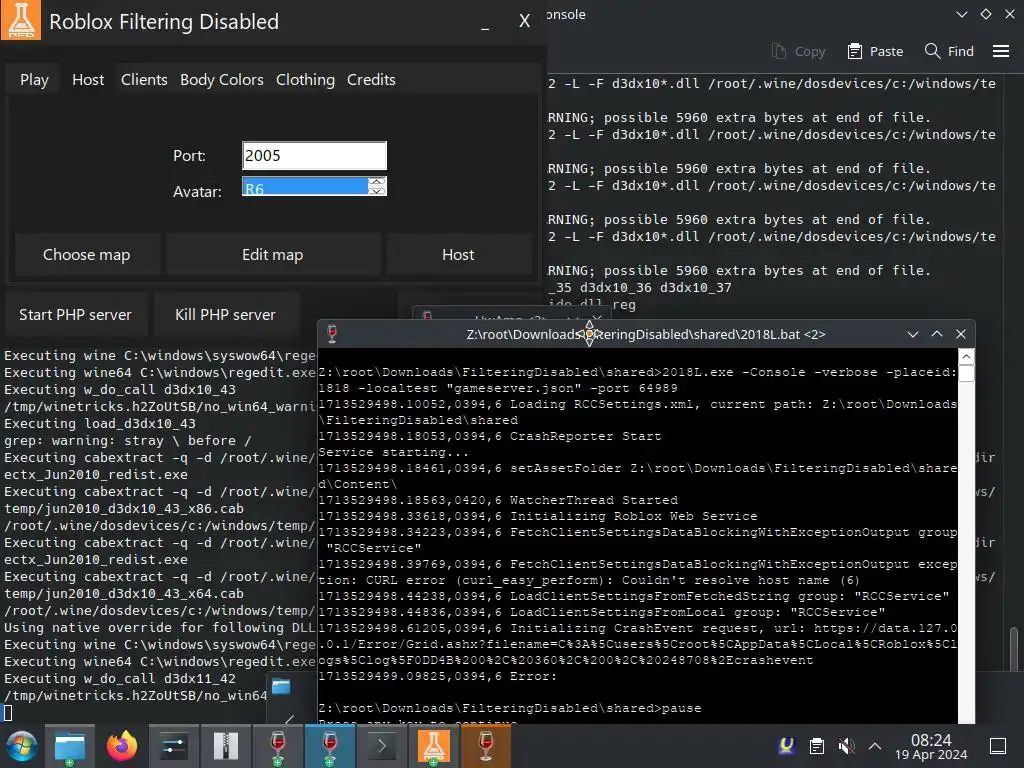Expand hidden system tray icons

(x=875, y=746)
